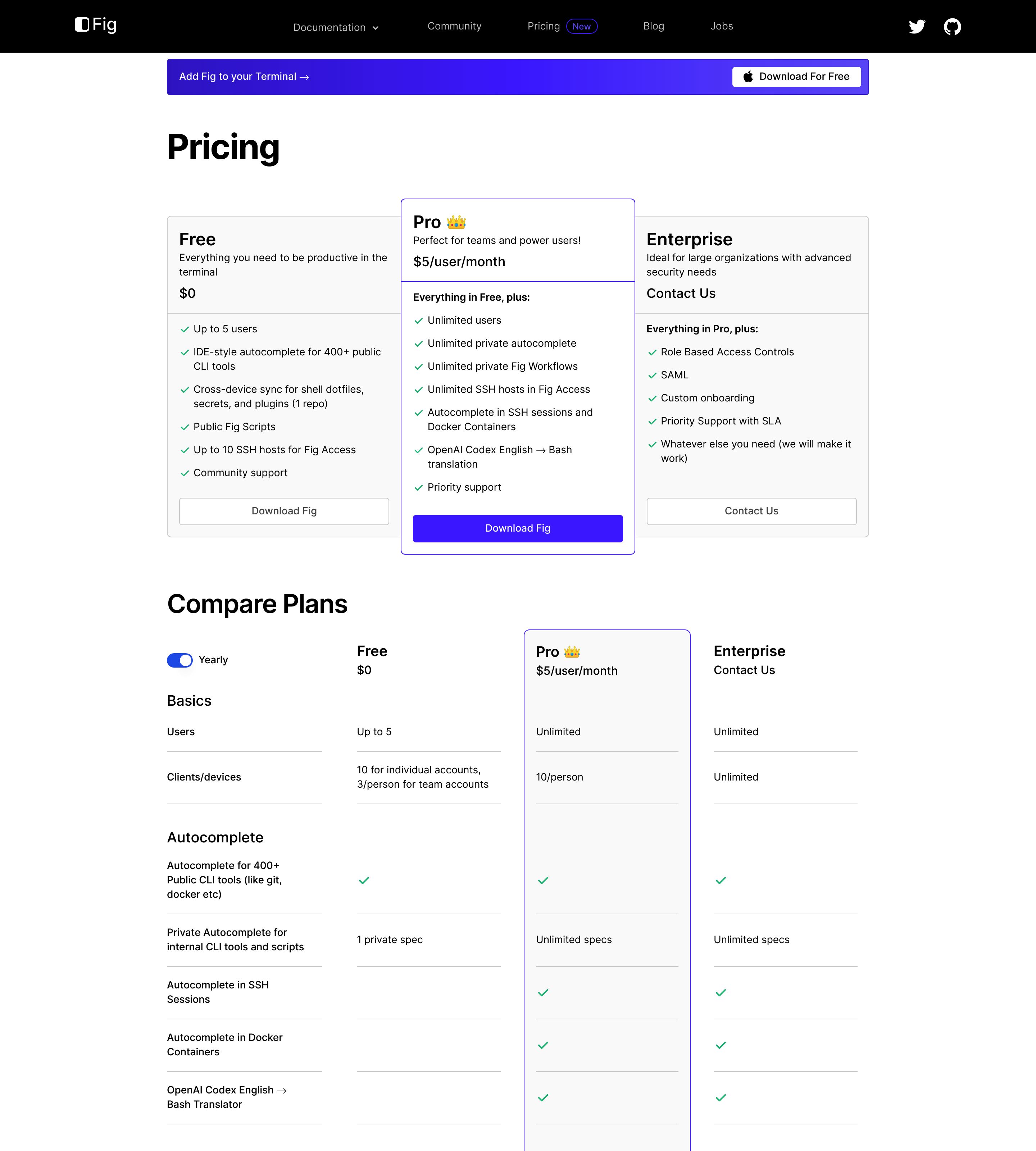1036x1151 pixels.
Task: Toggle the Yearly billing switch
Action: [180, 660]
